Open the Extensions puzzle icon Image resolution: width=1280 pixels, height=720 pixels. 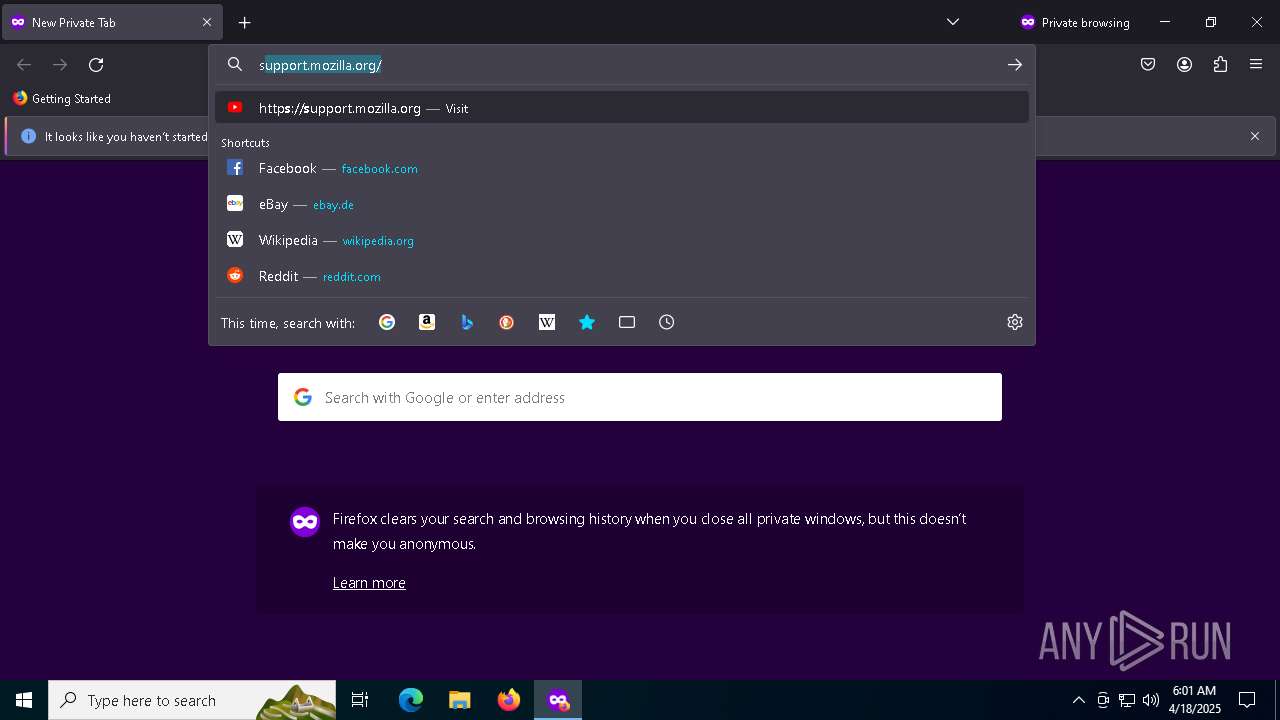[x=1220, y=65]
